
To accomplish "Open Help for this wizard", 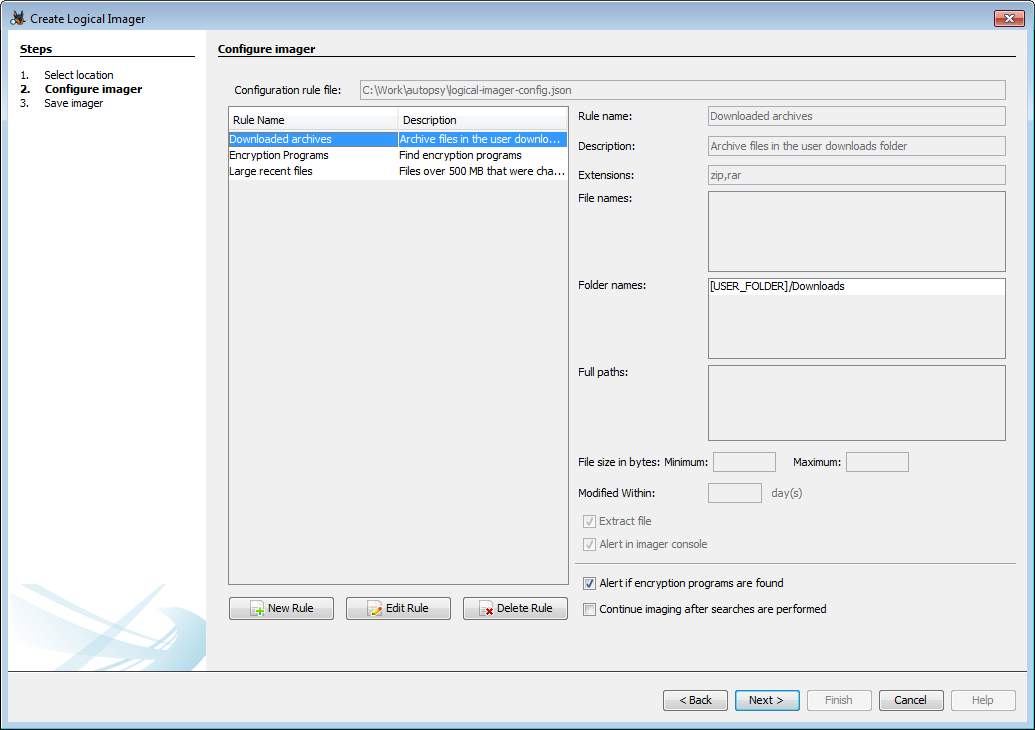I will tap(983, 700).
